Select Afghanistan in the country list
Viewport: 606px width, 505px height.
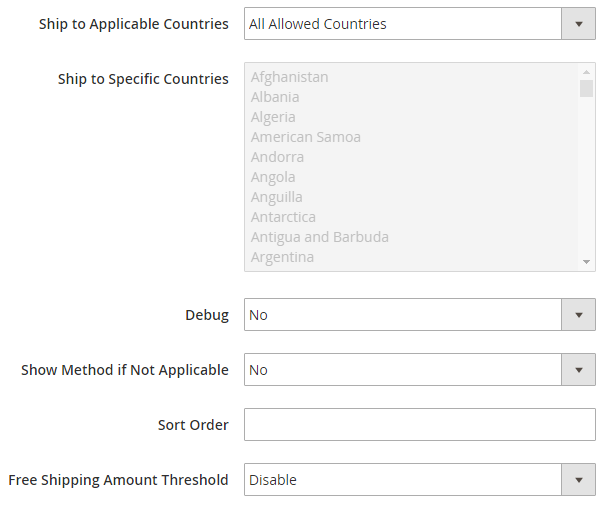pyautogui.click(x=290, y=77)
